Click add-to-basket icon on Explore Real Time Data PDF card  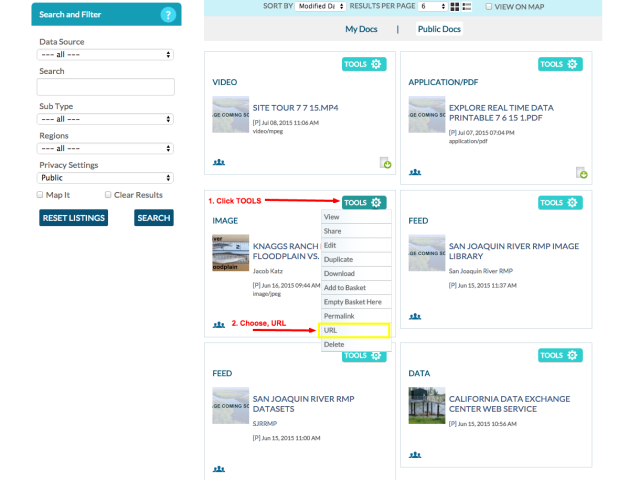[x=581, y=172]
